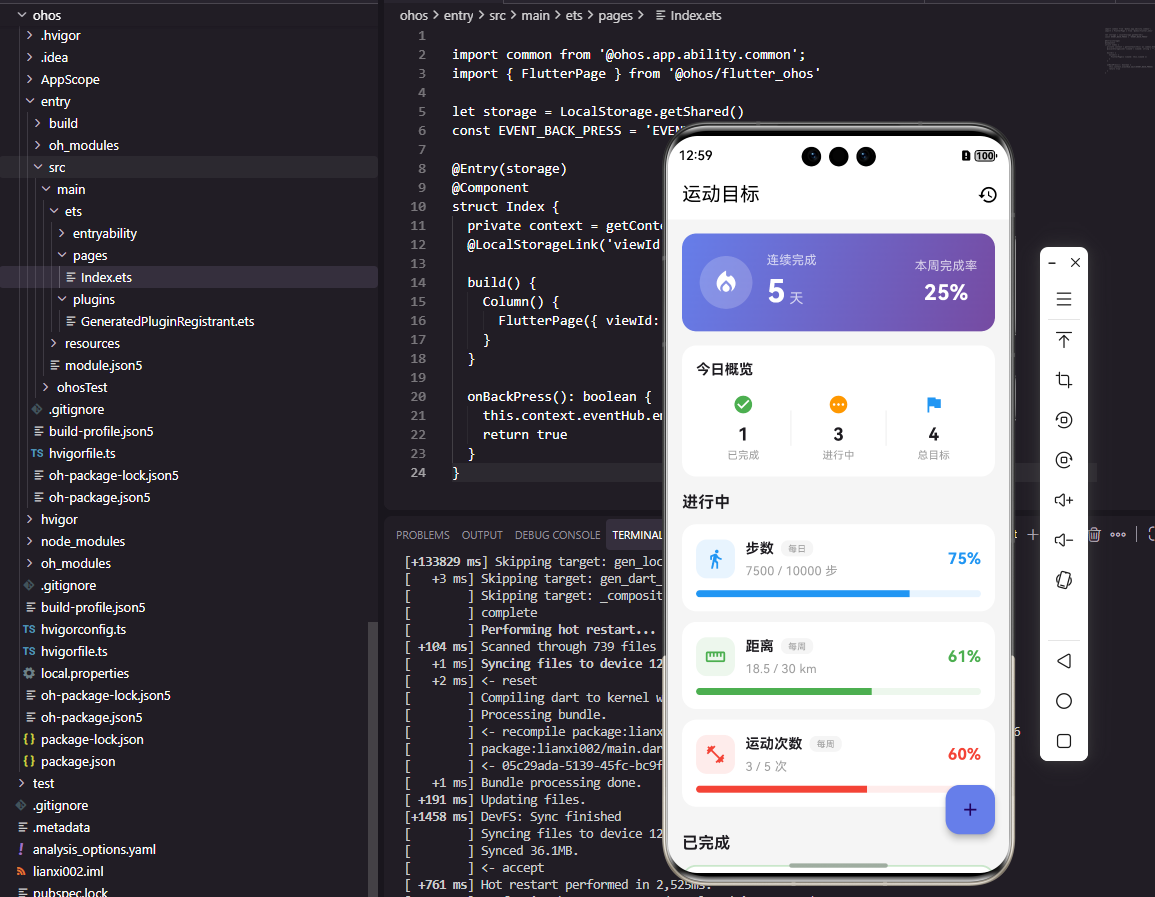The image size is (1155, 897).
Task: Expand the ohosTest folder
Action: coord(46,387)
